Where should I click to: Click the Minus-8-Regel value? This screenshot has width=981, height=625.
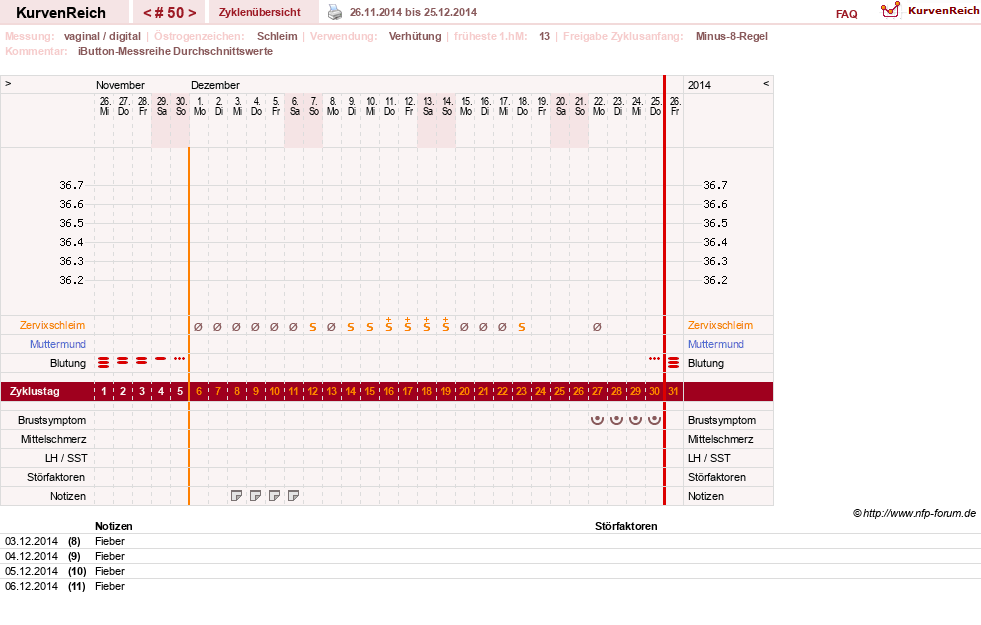pos(731,36)
